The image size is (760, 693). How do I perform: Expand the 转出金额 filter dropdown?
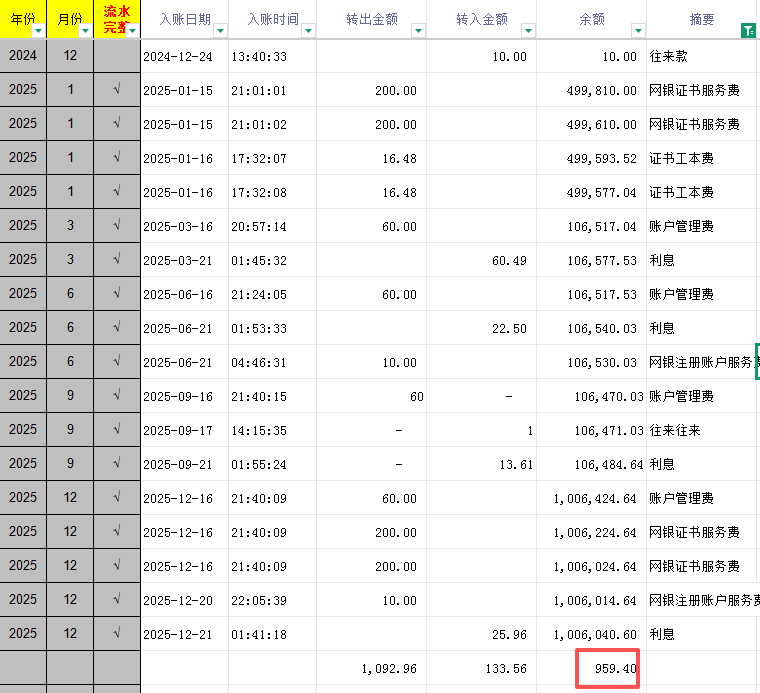[417, 31]
